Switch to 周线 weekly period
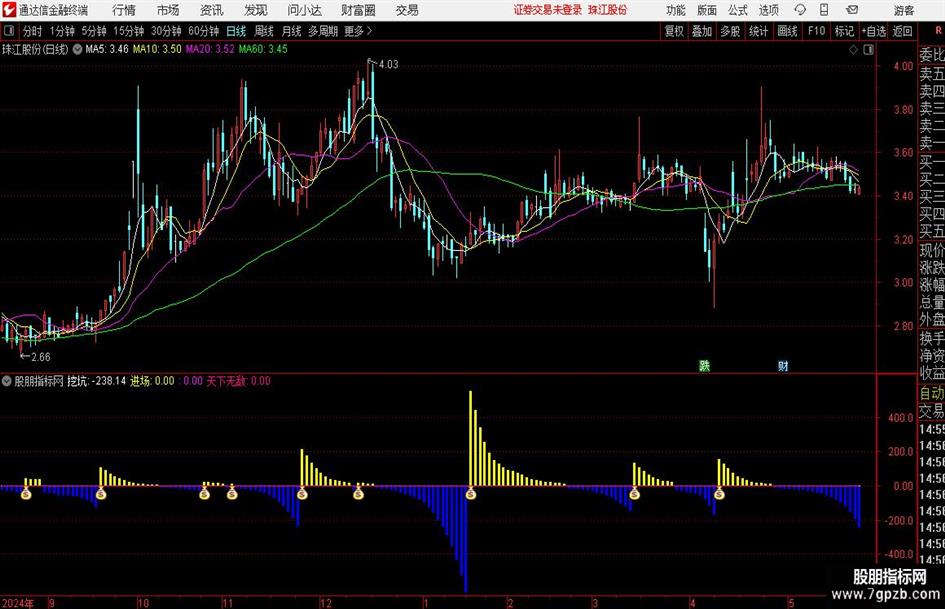 pyautogui.click(x=264, y=31)
